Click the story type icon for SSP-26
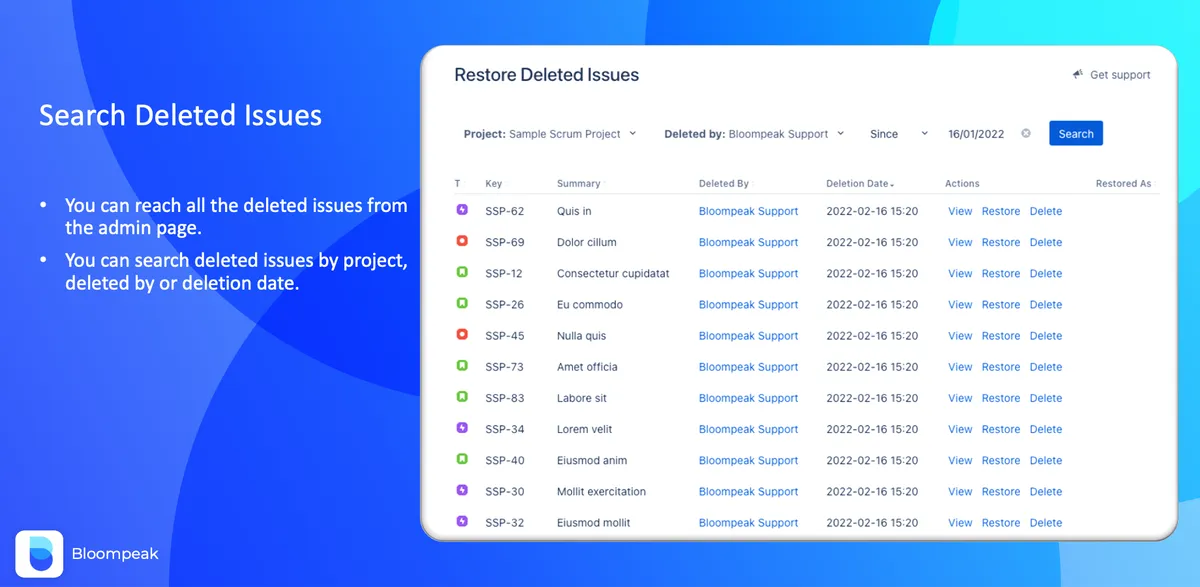 (462, 303)
